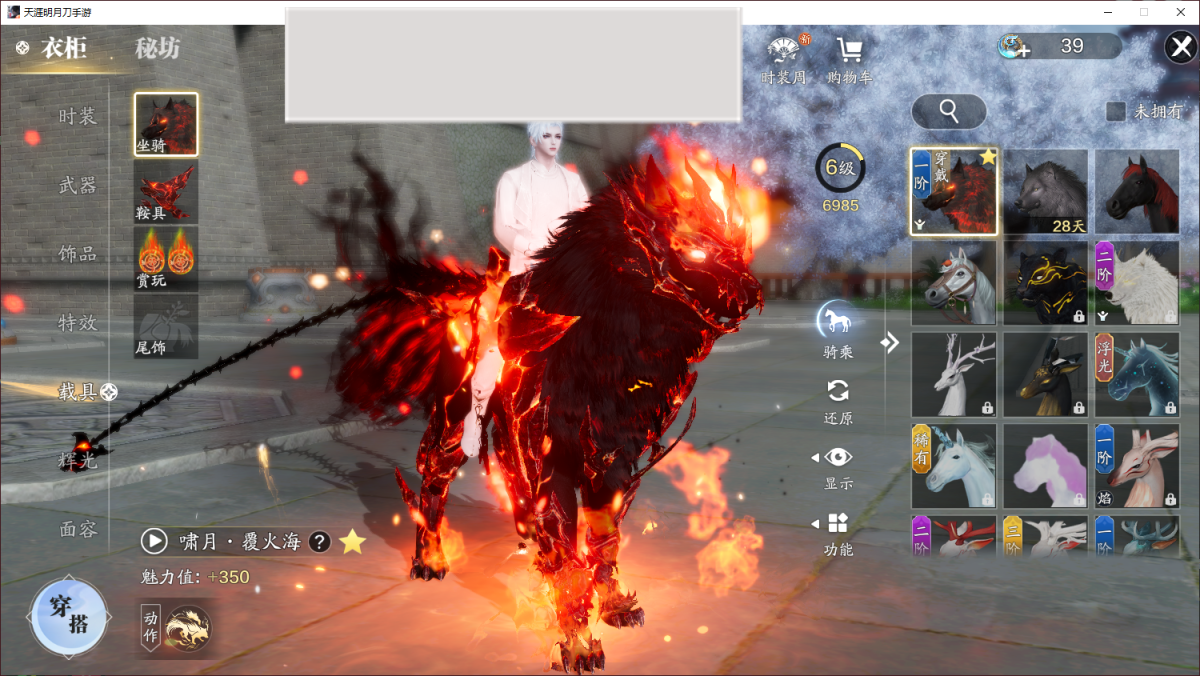This screenshot has height=676, width=1200.
Task: Choose the 赏玩 flame ornaments category
Action: (166, 258)
